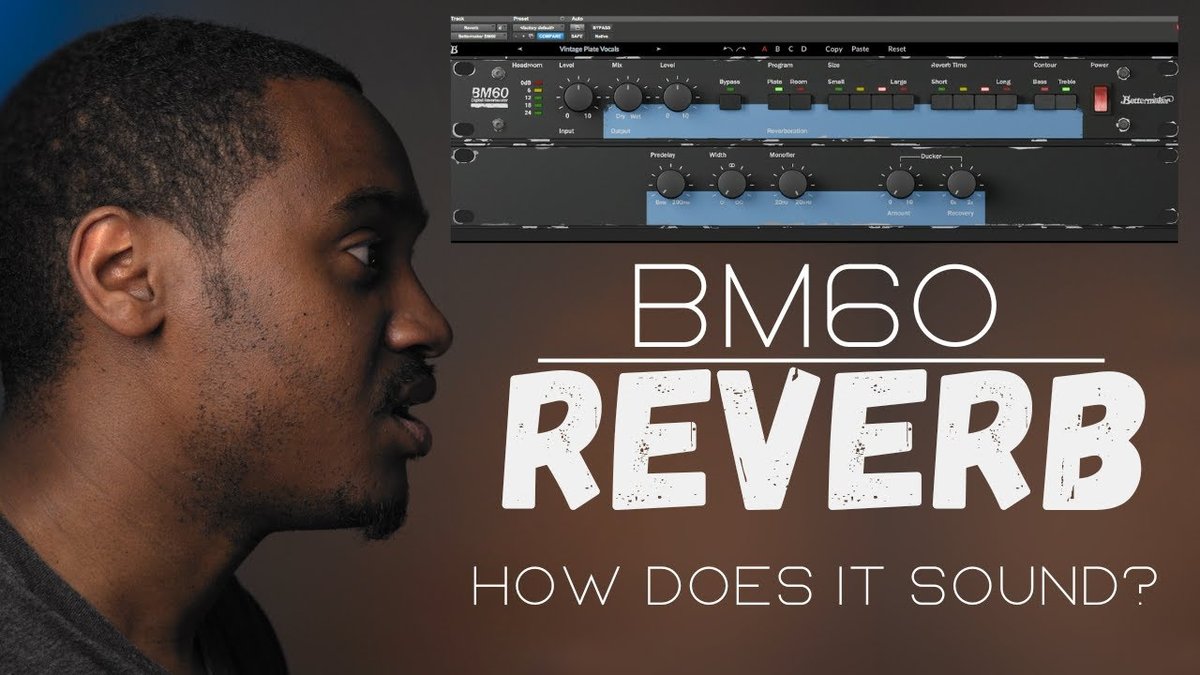Toggle the Treble contour button
The width and height of the screenshot is (1200, 675).
point(1066,101)
